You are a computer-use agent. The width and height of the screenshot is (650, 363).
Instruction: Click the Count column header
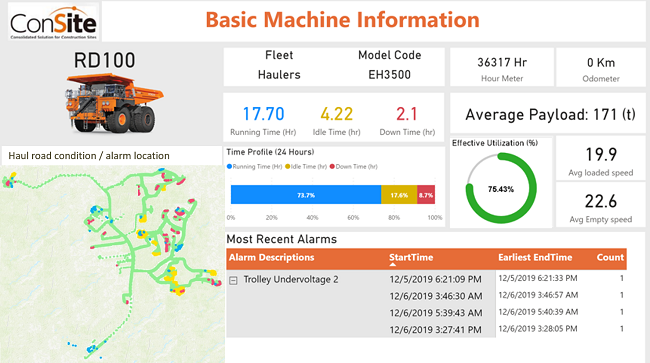point(610,257)
